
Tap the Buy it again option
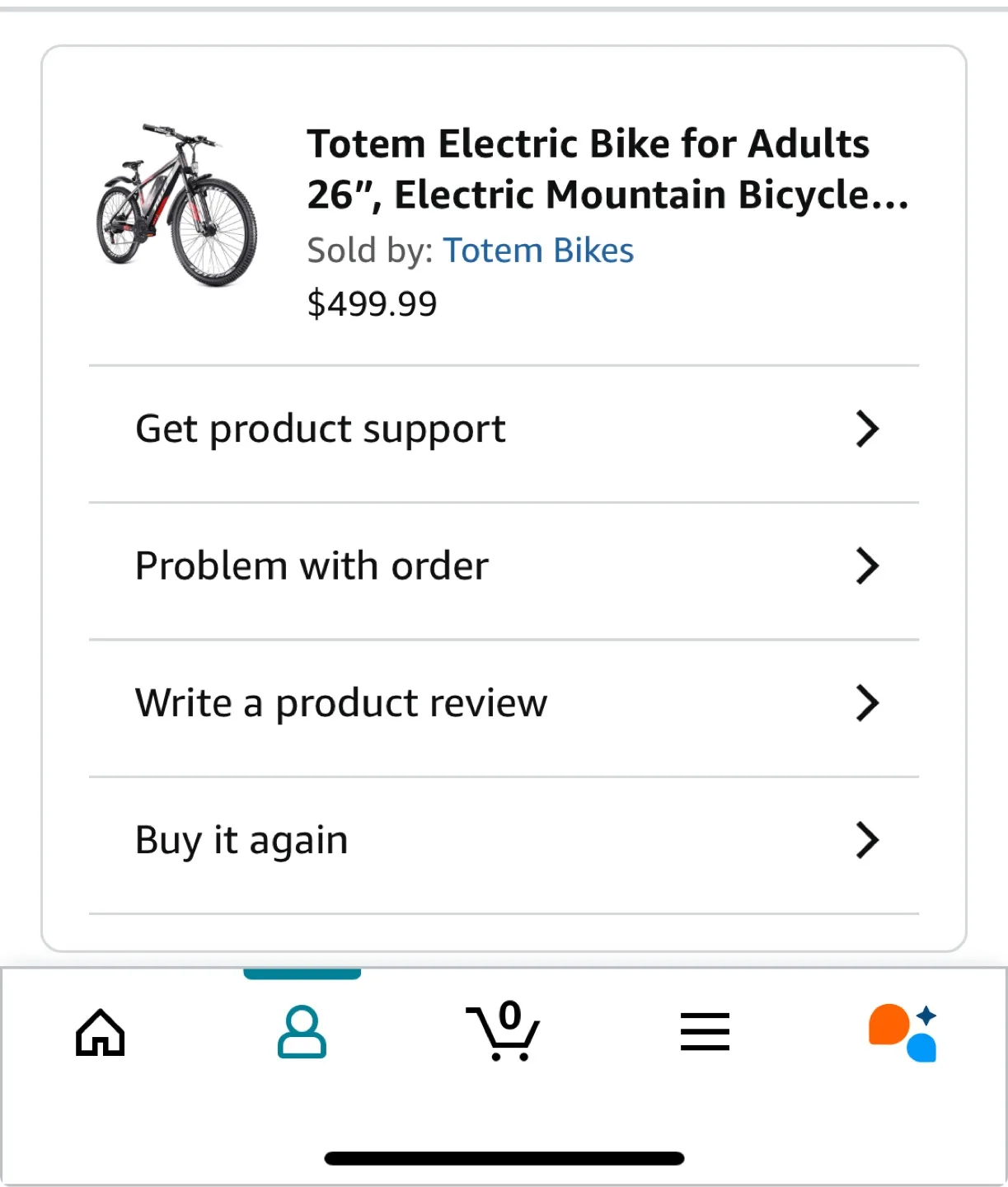(241, 840)
